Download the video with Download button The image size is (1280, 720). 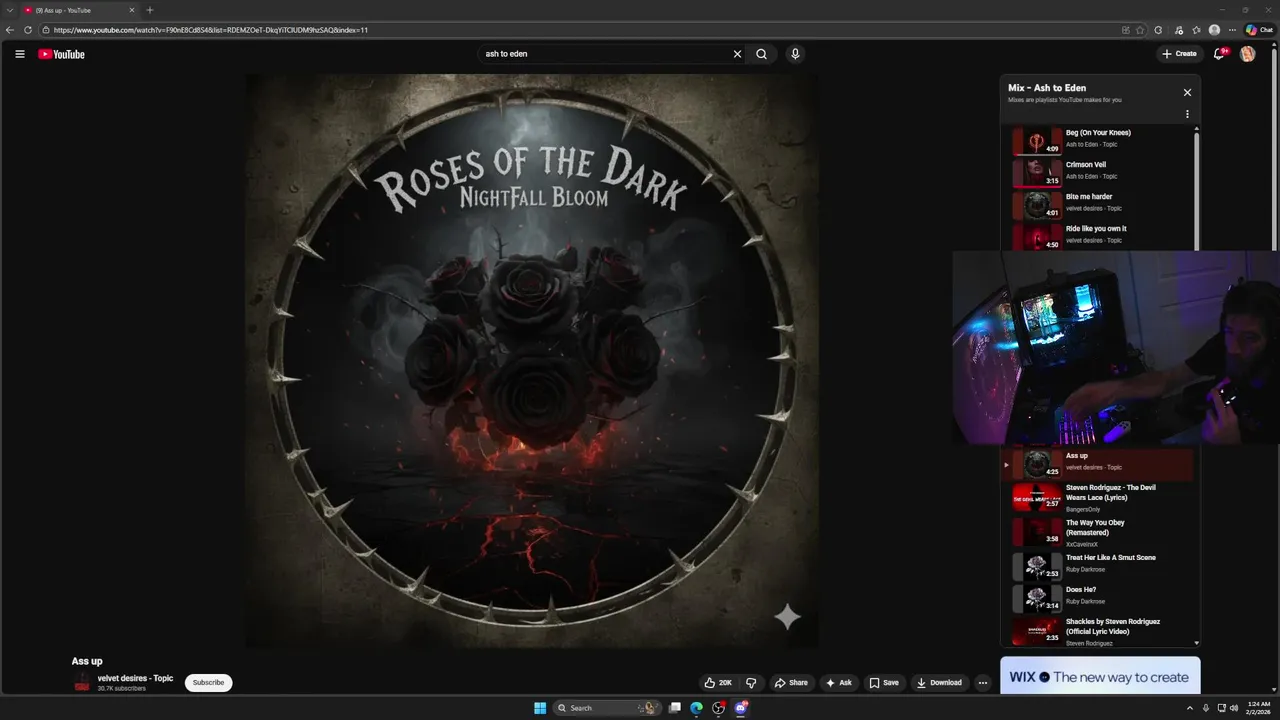pyautogui.click(x=939, y=683)
